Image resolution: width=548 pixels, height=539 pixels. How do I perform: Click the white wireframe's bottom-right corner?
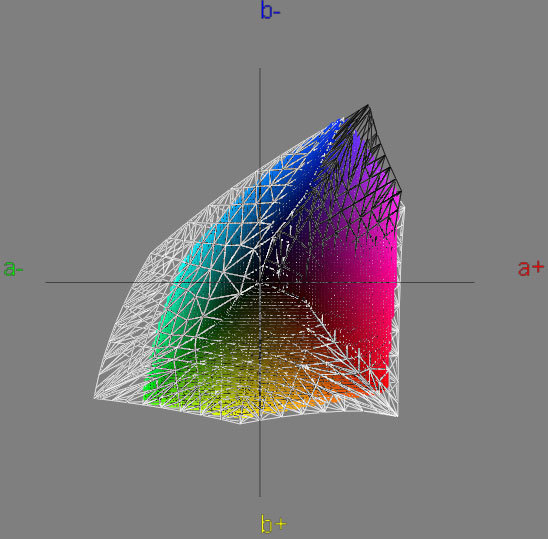point(397,415)
